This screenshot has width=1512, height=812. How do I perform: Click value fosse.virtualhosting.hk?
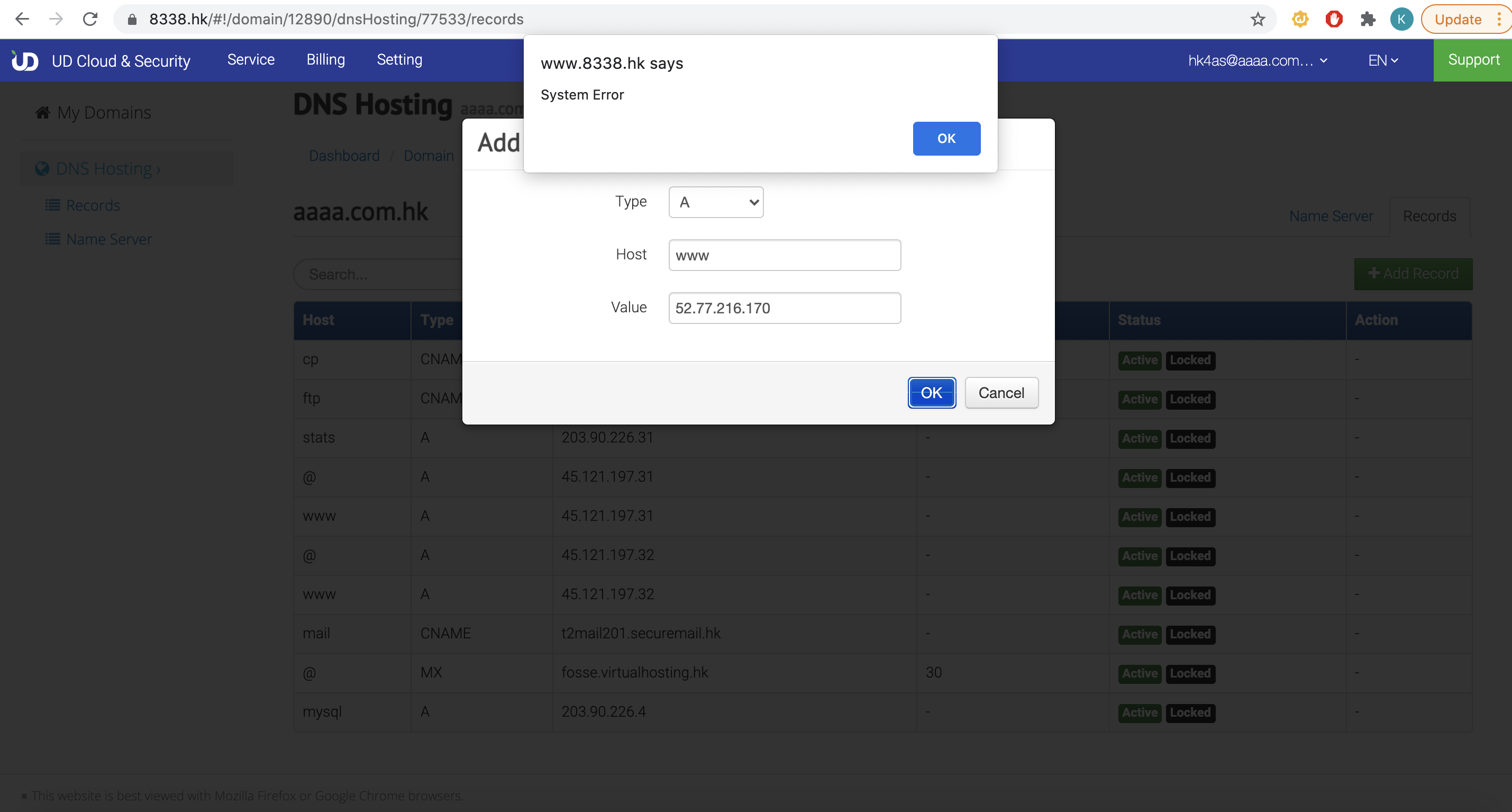click(634, 672)
